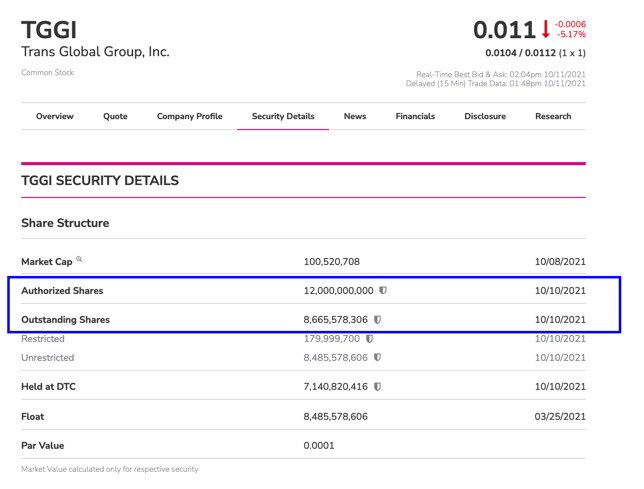The height and width of the screenshot is (489, 644).
Task: Click the TGGI SECURITY DETAILS heading
Action: pyautogui.click(x=100, y=181)
